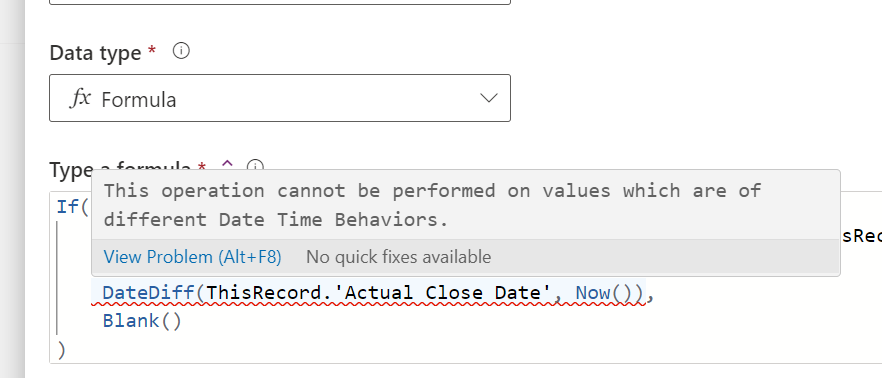Place cursor on DateDiff function name

(x=148, y=293)
